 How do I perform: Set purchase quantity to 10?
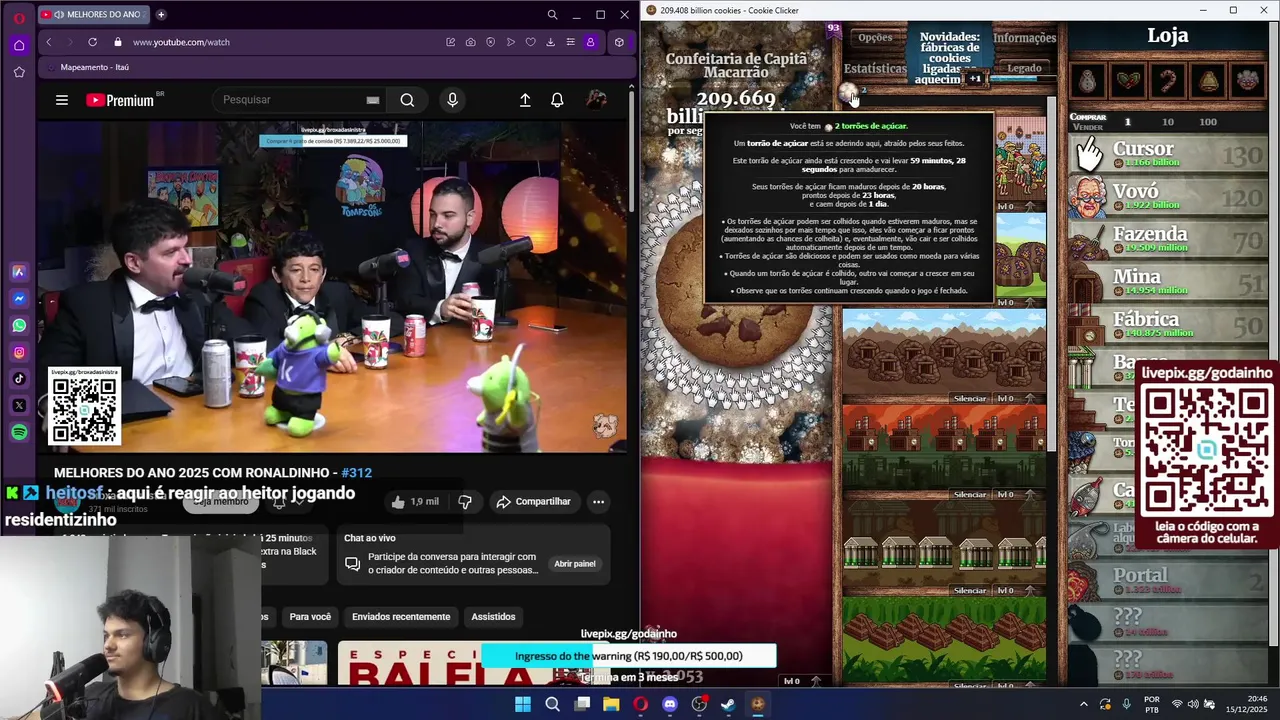1167,122
